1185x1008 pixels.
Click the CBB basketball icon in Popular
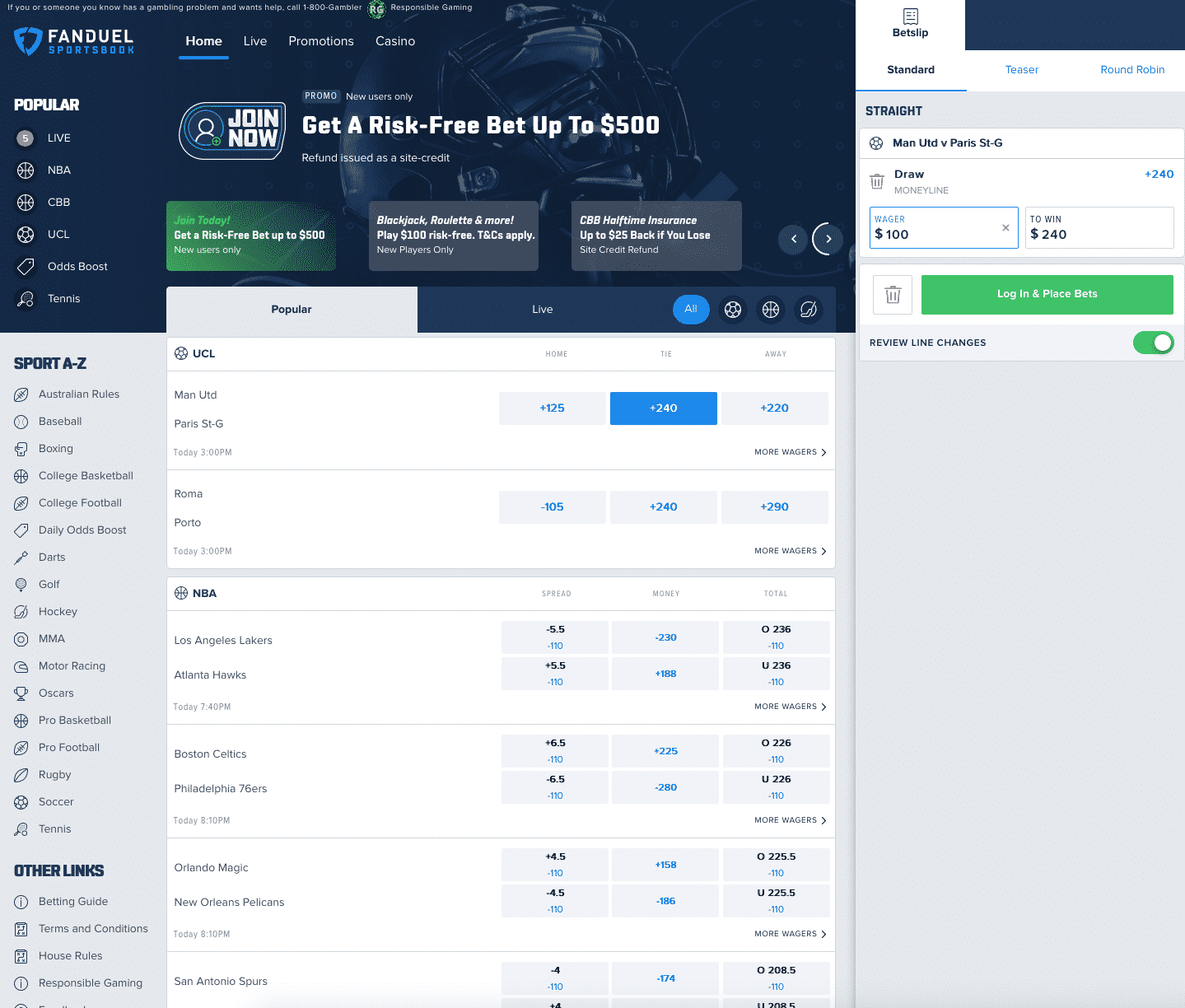pos(26,203)
